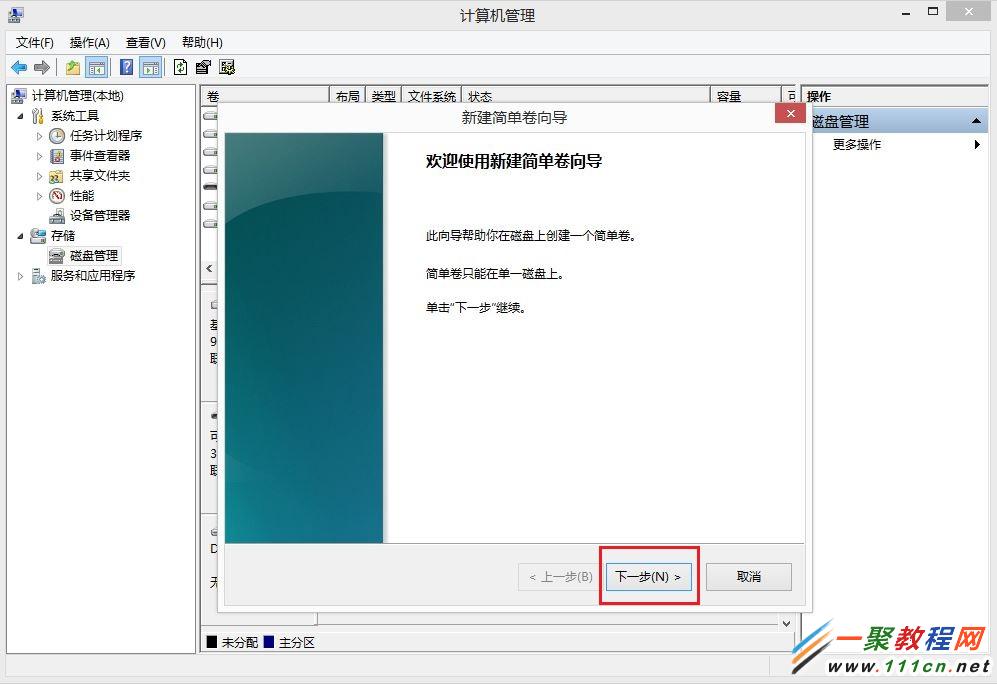This screenshot has height=684, width=997.
Task: Expand the 性能 node arrow
Action: 39,196
